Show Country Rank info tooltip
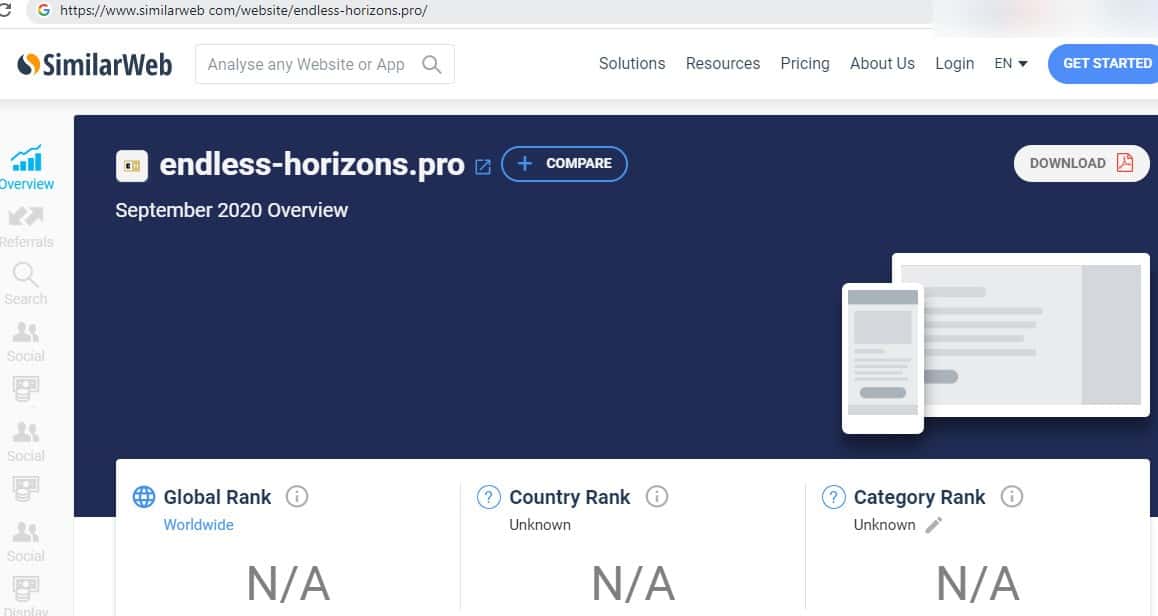The image size is (1158, 616). pos(657,496)
